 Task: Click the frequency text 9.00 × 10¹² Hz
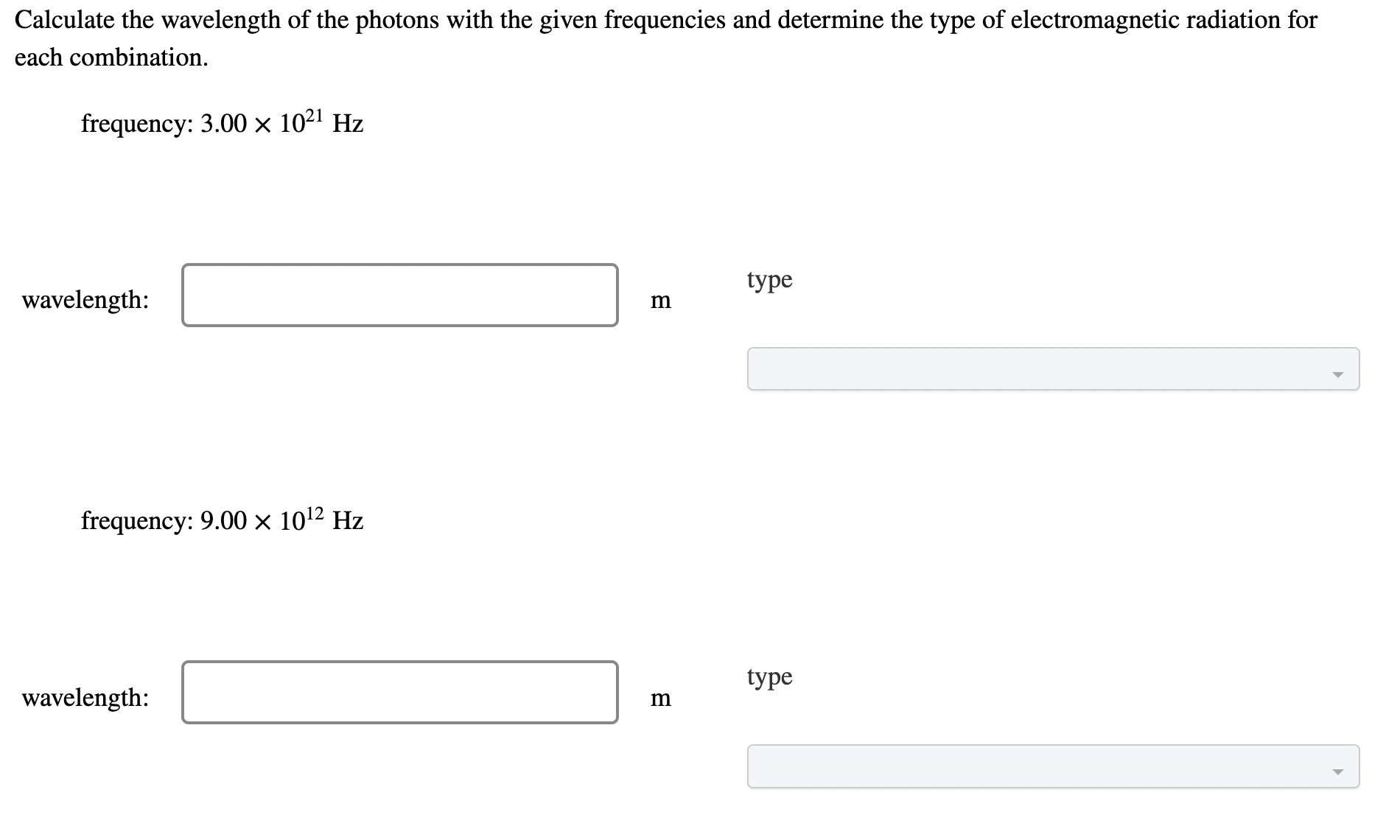[x=221, y=520]
